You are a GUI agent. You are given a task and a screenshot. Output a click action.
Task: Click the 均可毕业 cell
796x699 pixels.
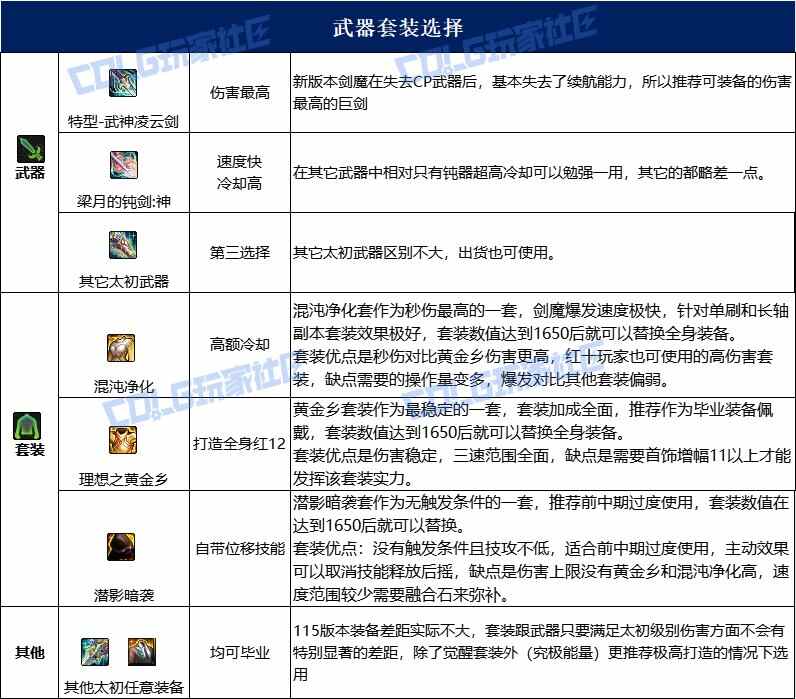[240, 652]
